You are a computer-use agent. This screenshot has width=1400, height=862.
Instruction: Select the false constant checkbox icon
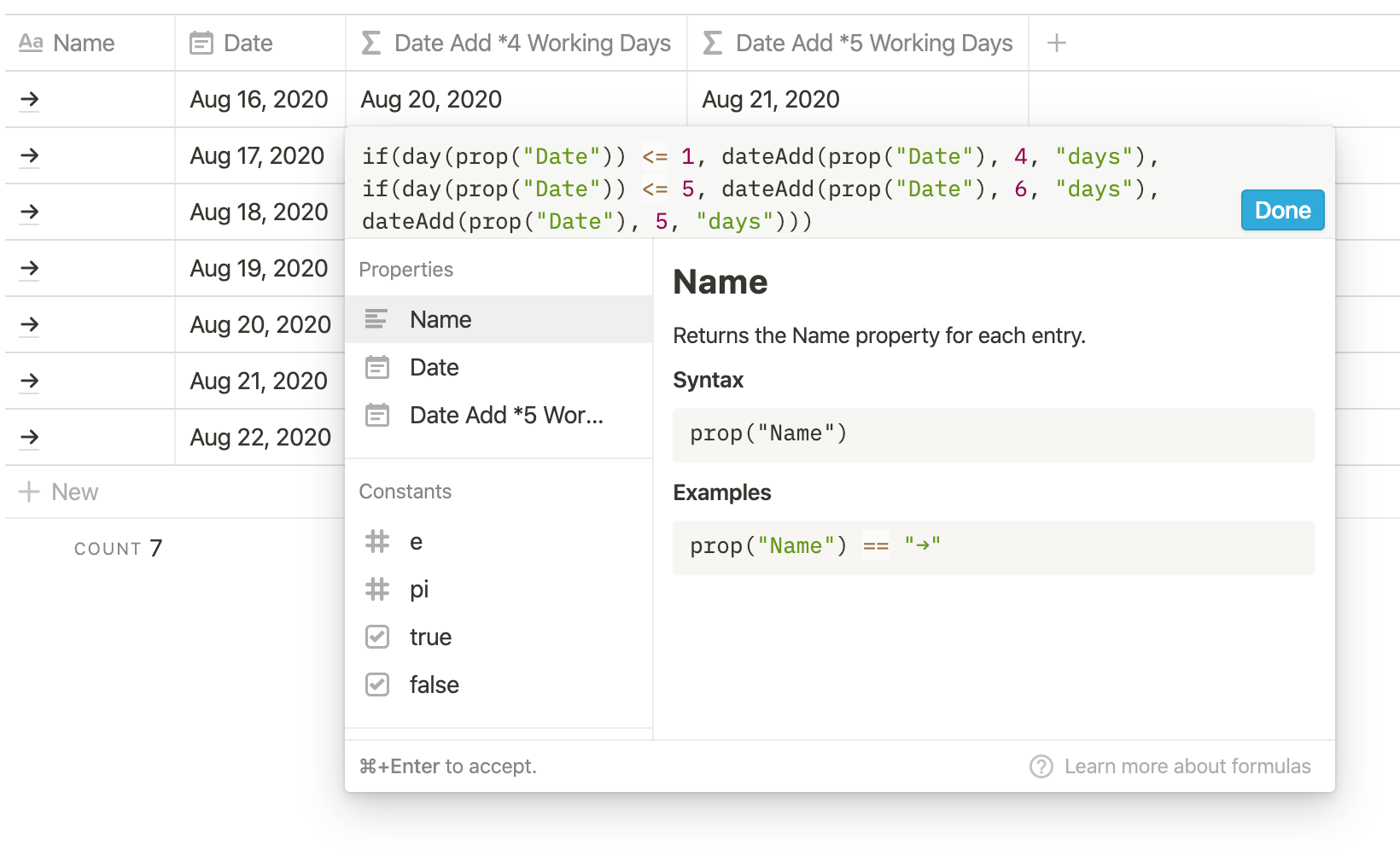tap(376, 684)
